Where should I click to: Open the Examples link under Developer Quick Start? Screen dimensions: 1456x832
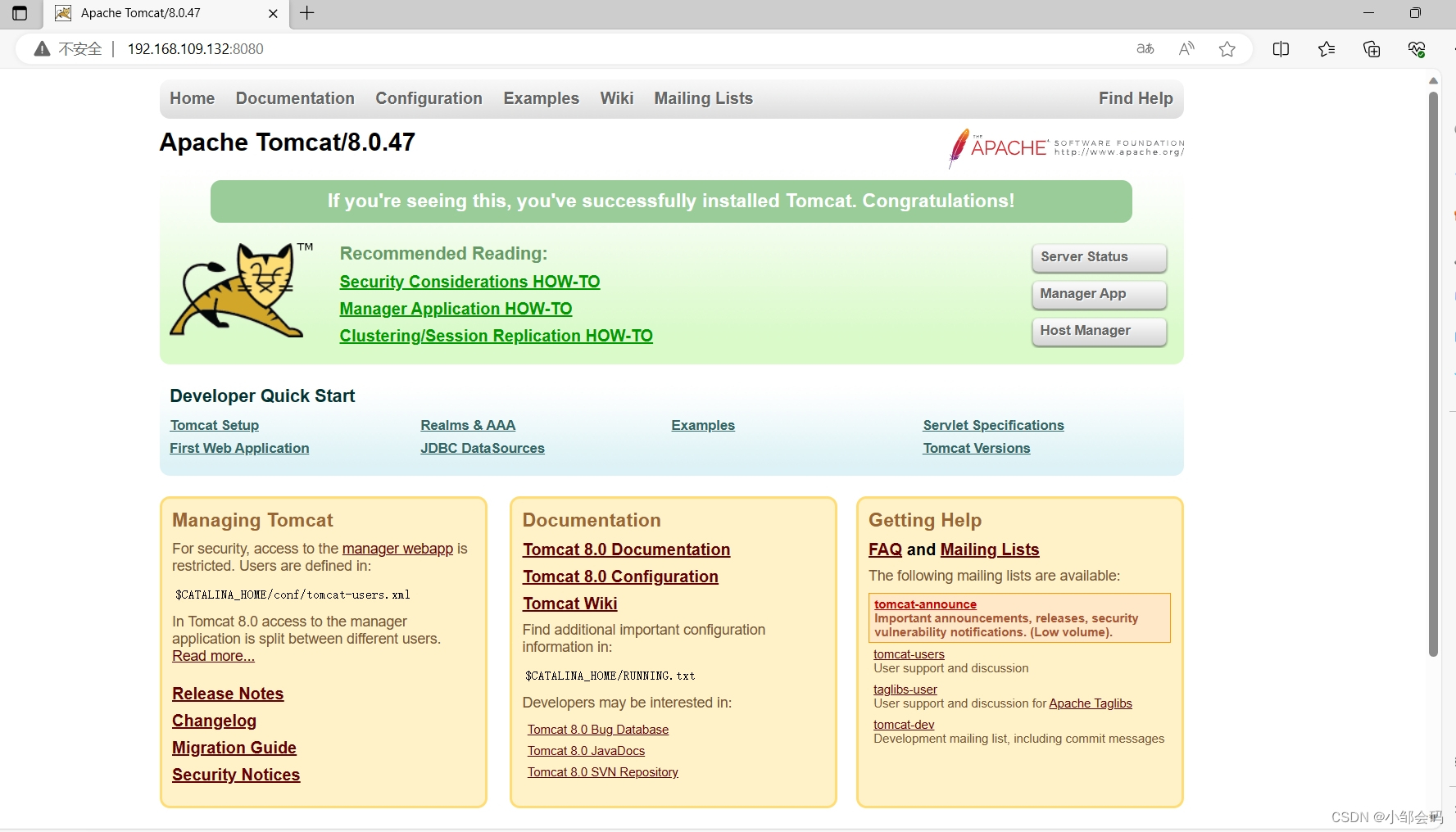[703, 425]
